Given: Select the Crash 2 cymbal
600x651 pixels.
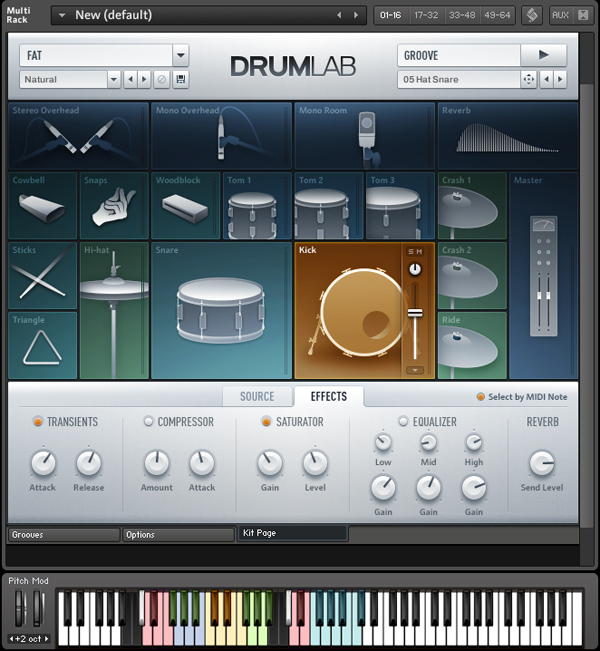Looking at the screenshot, I should click(x=472, y=276).
